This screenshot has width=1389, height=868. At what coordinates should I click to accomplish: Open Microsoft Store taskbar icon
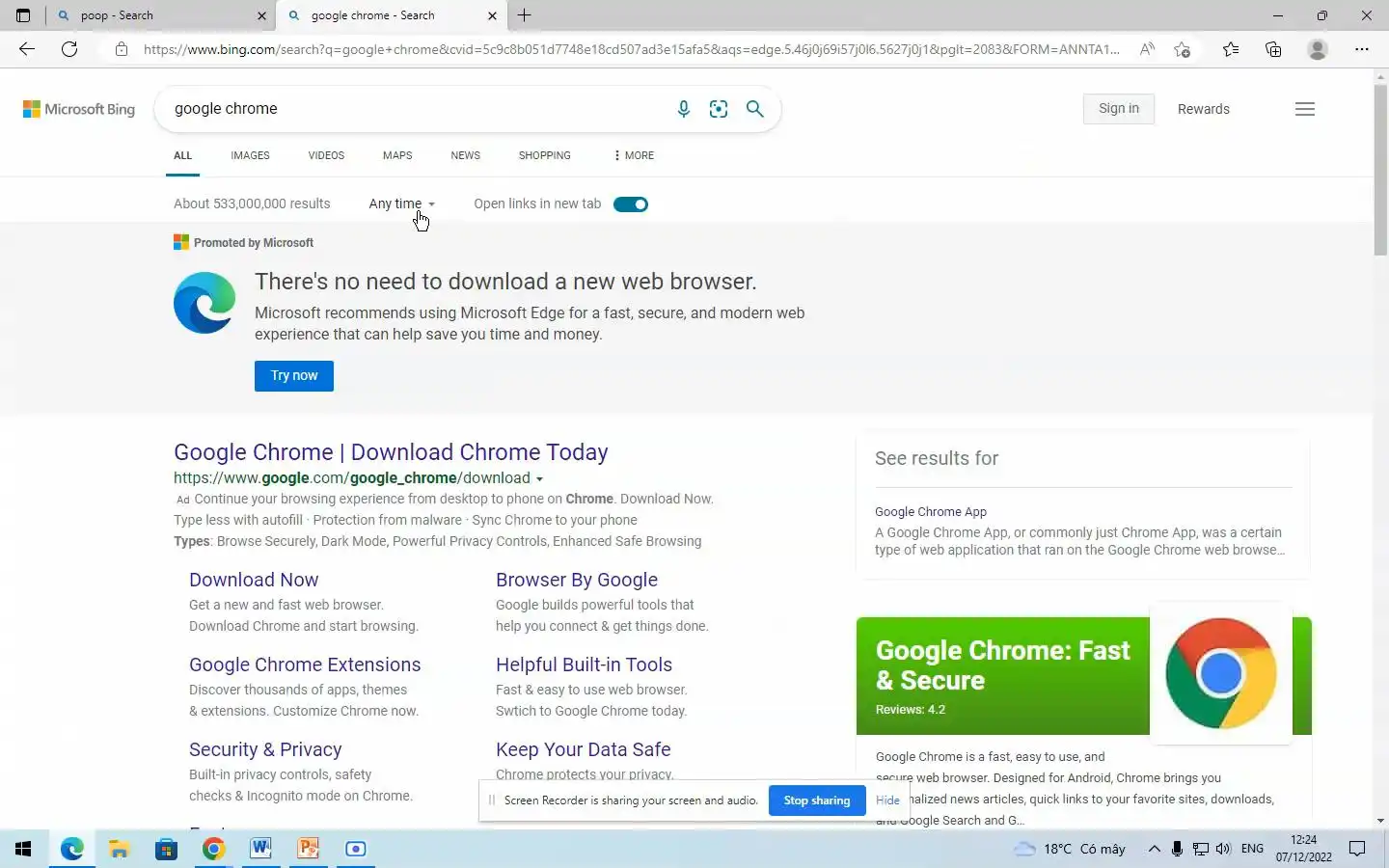(166, 849)
